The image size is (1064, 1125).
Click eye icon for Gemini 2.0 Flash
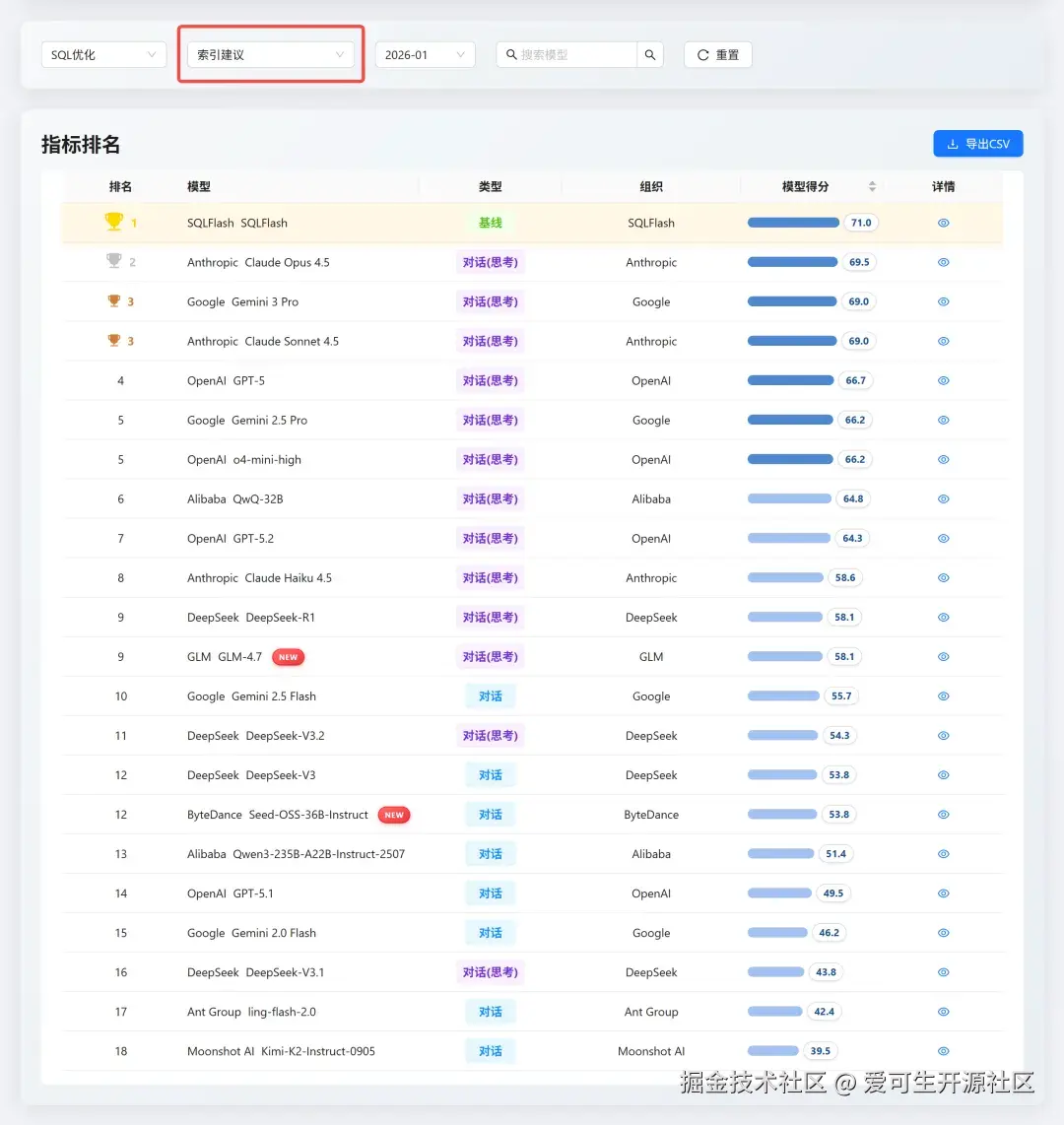pos(943,934)
